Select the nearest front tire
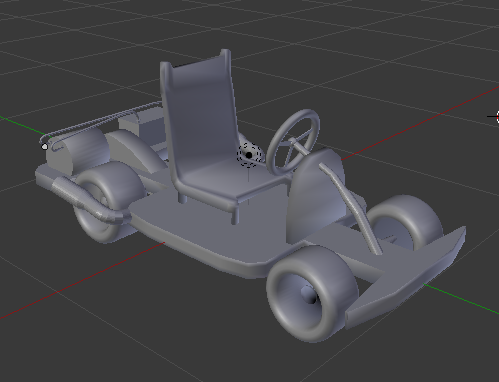This screenshot has height=382, width=499. pyautogui.click(x=312, y=294)
